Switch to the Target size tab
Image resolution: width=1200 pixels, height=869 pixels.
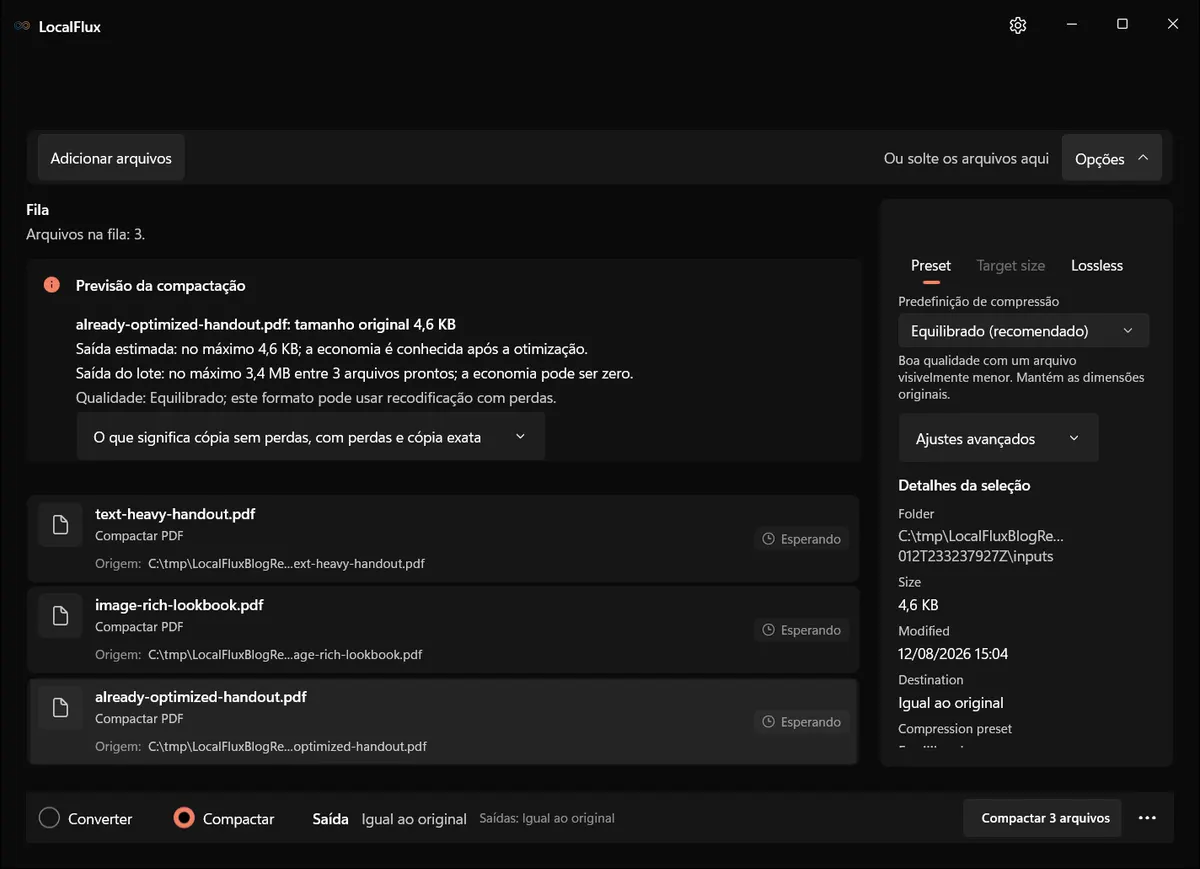pos(1010,265)
